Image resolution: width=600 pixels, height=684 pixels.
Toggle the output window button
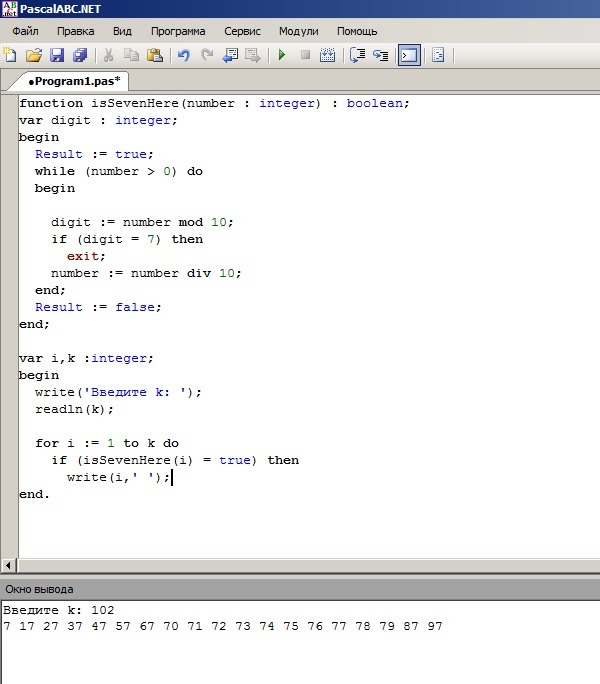coord(409,55)
